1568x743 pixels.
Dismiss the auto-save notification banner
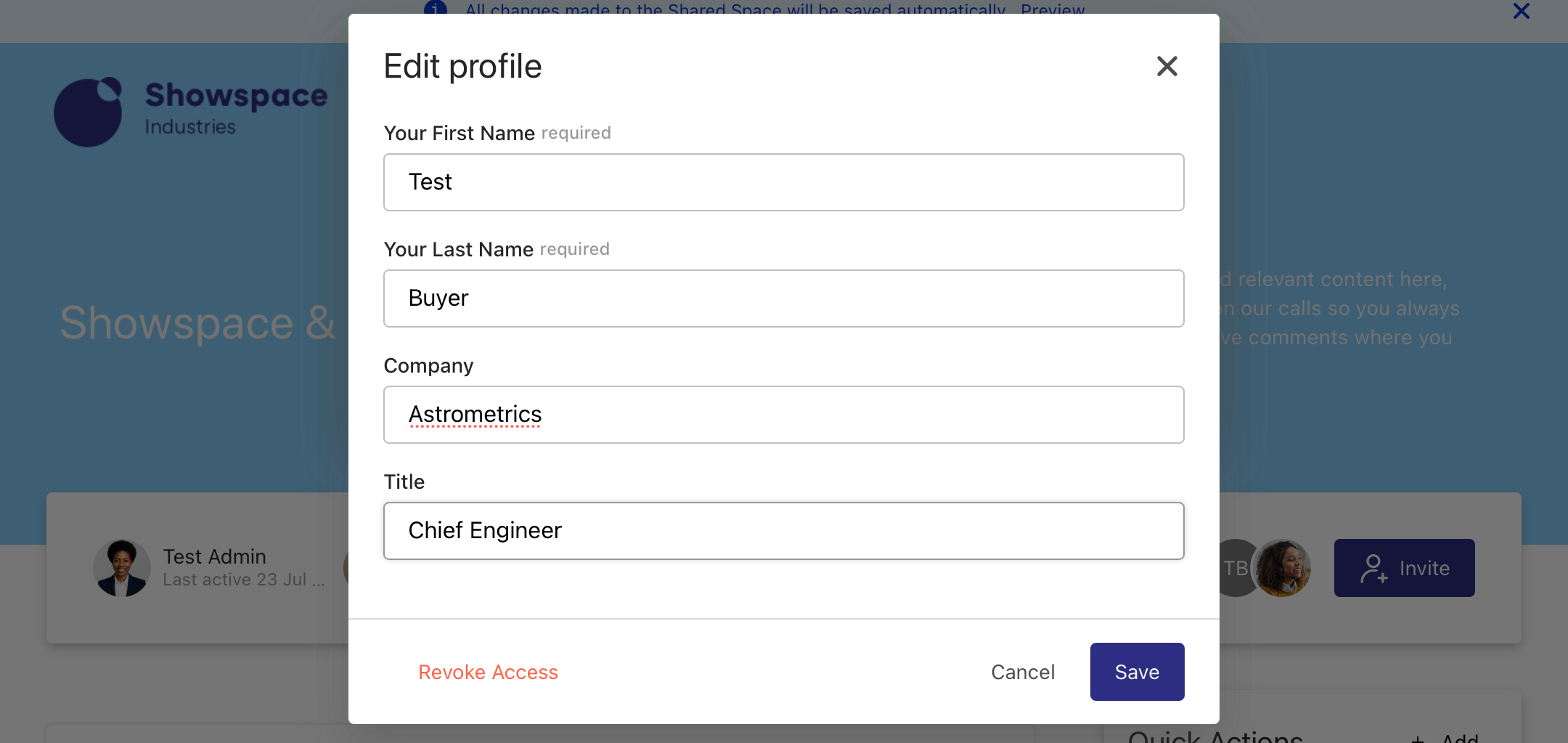tap(1521, 12)
